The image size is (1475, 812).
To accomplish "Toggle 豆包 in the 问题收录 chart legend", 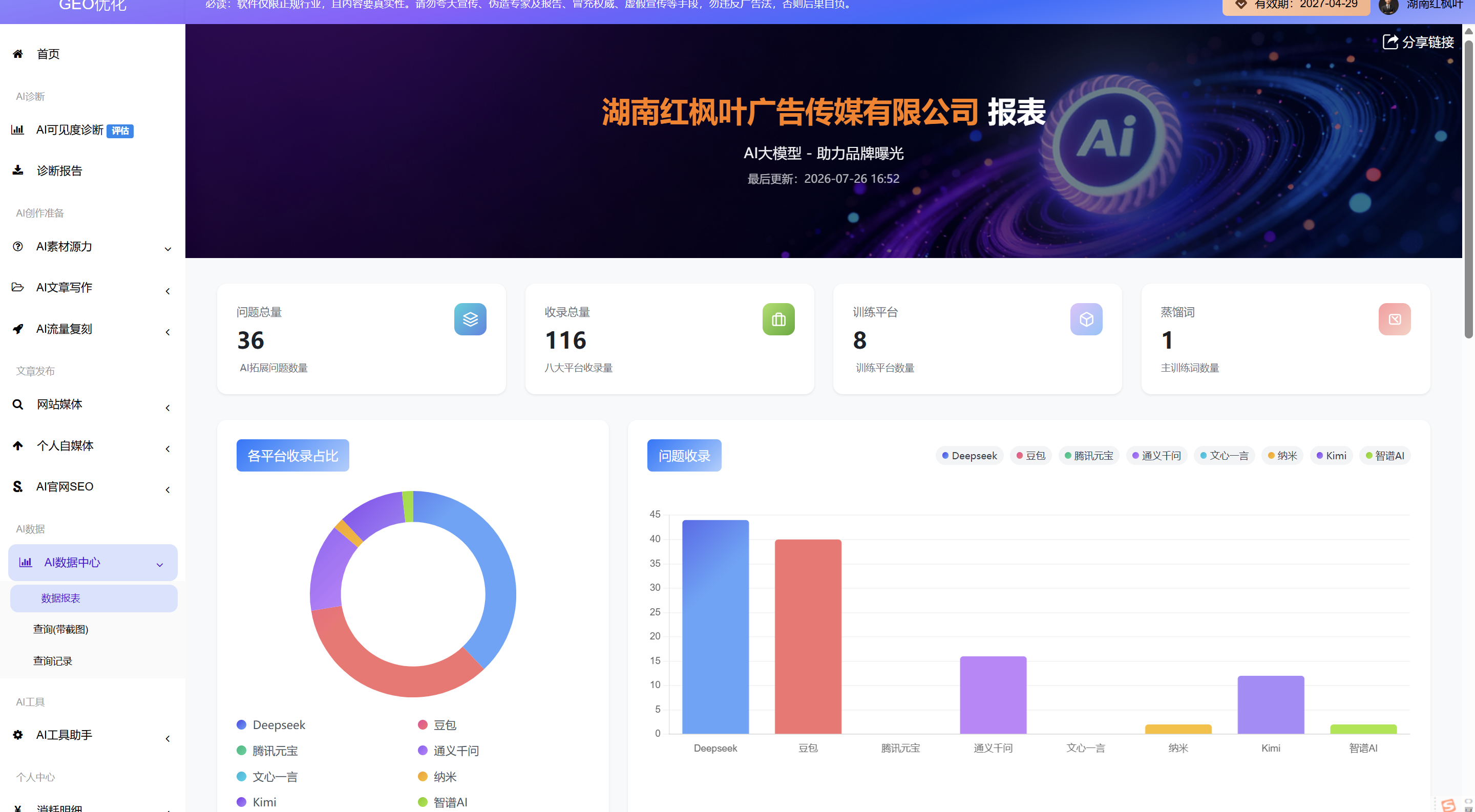I will [x=1030, y=456].
